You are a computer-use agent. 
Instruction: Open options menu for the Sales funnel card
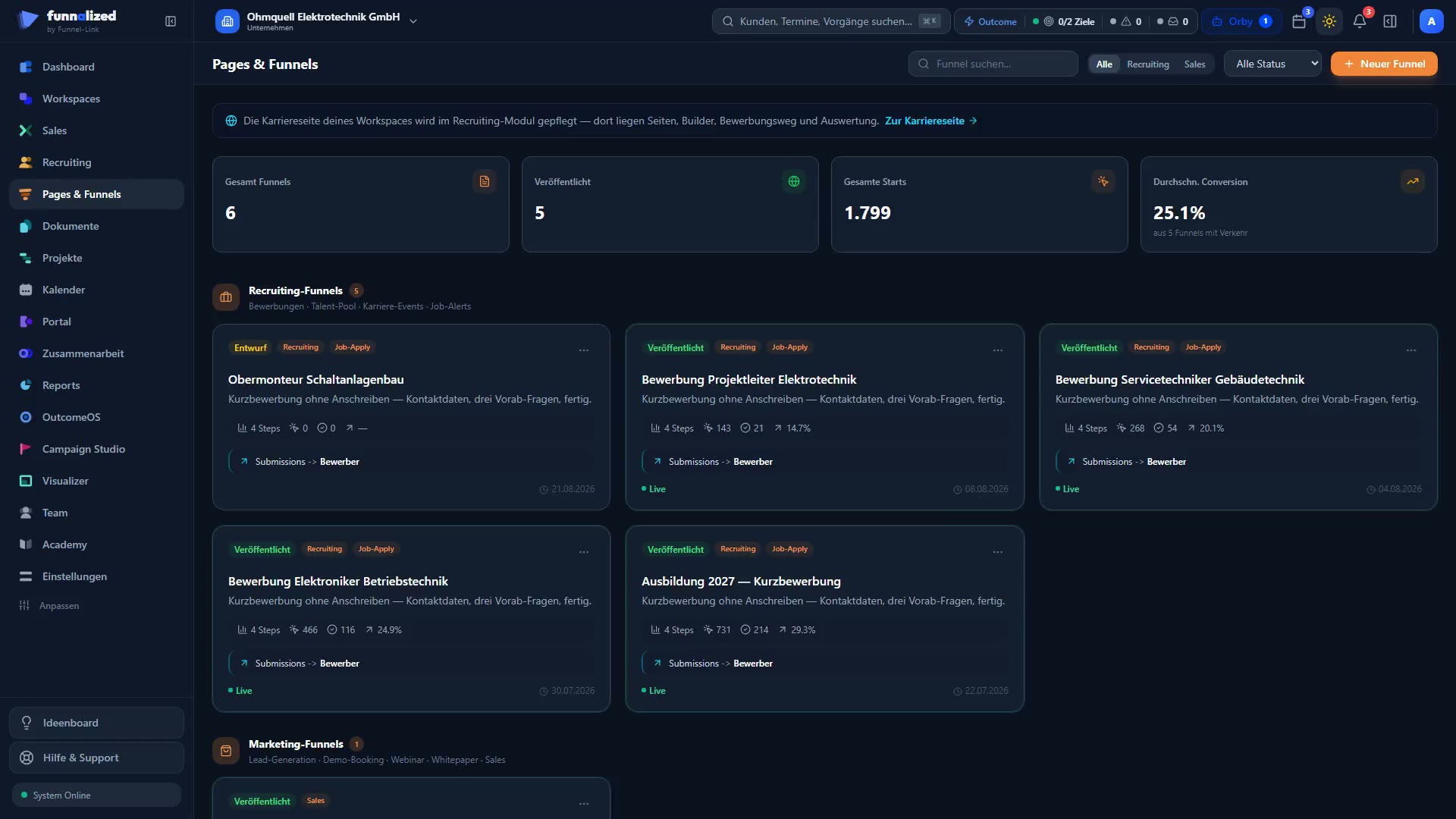point(584,804)
